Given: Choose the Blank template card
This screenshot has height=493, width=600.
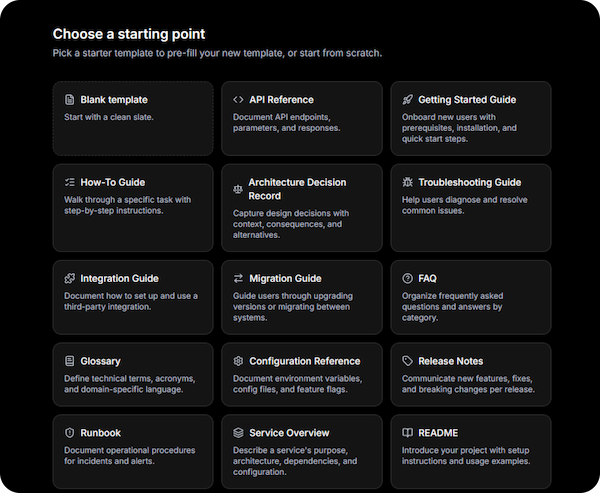Looking at the screenshot, I should 133,118.
